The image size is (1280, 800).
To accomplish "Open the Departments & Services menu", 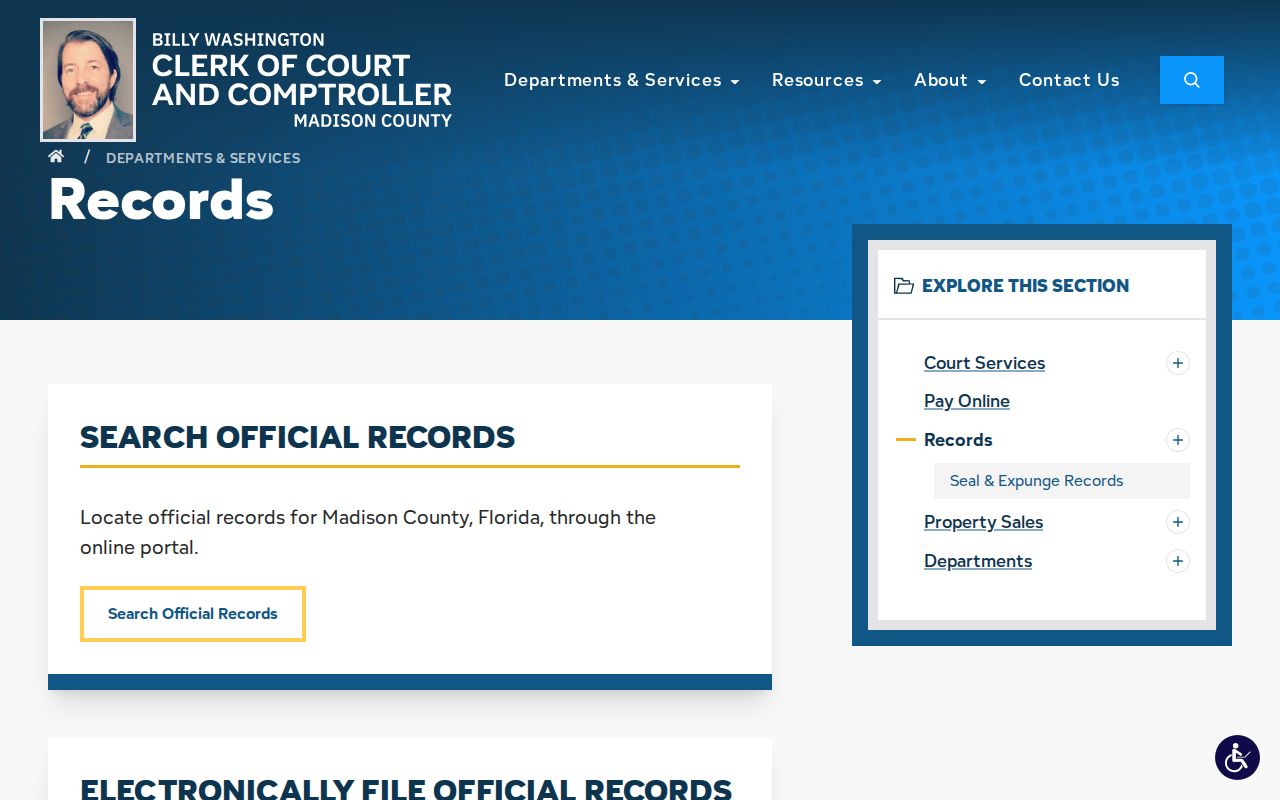I will [x=621, y=80].
